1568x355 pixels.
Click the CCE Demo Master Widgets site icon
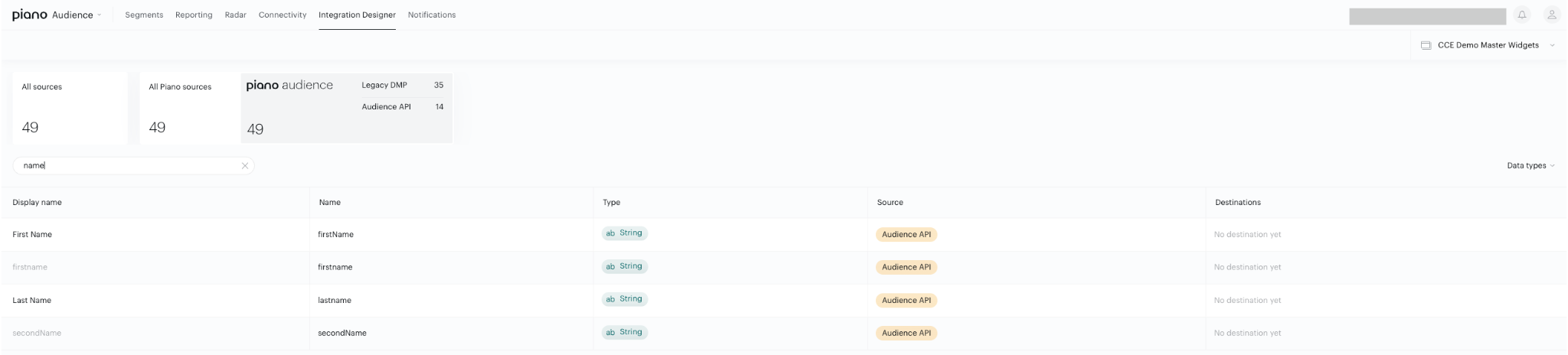point(1426,45)
